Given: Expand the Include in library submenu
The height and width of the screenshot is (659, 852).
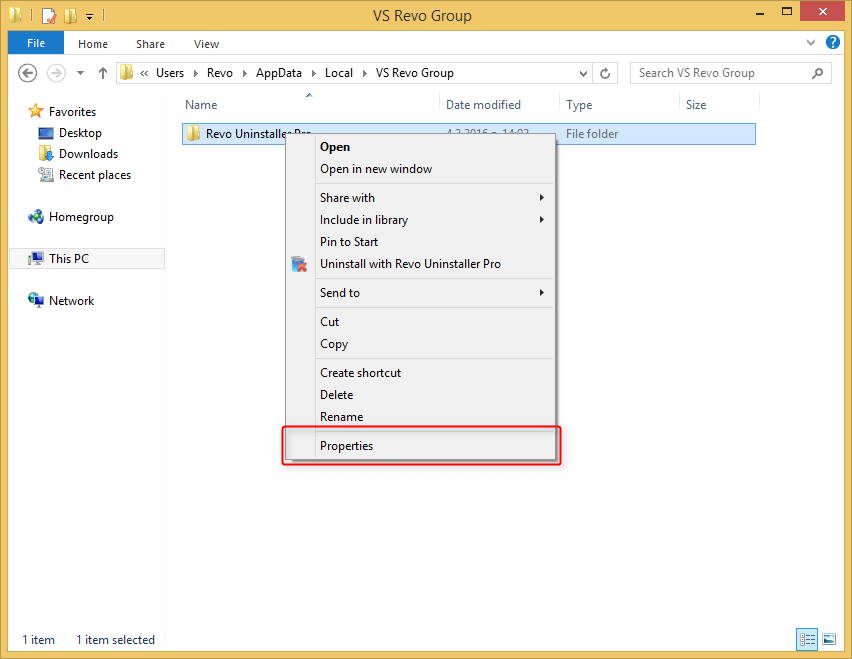Looking at the screenshot, I should point(420,220).
